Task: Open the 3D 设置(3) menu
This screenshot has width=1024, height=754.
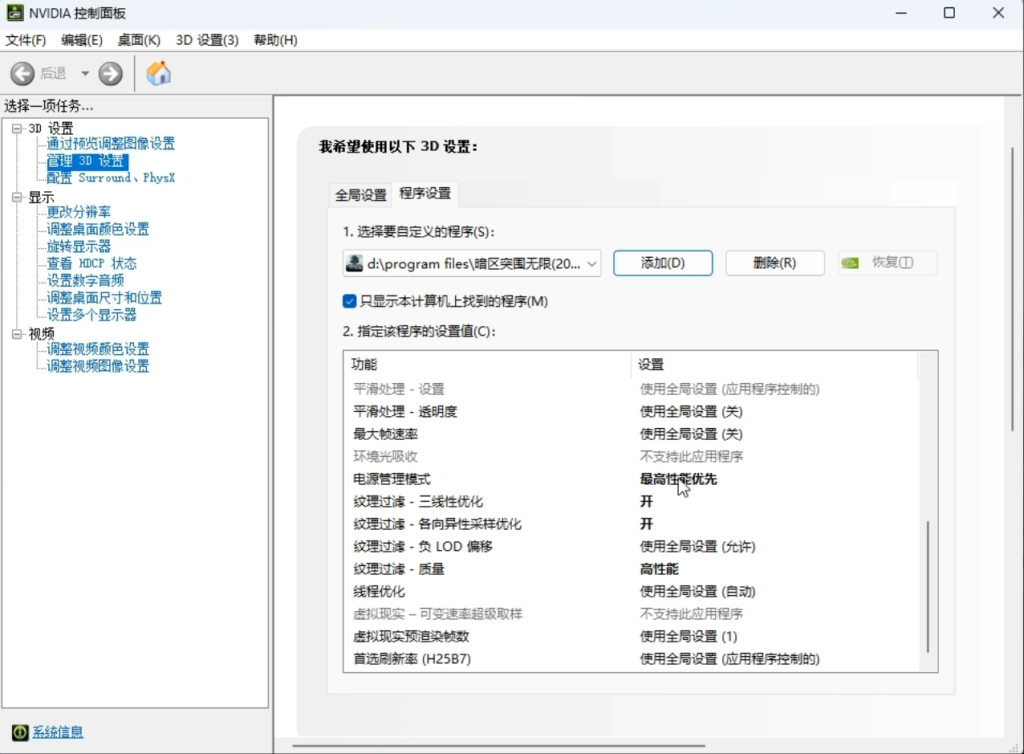Action: tap(207, 40)
